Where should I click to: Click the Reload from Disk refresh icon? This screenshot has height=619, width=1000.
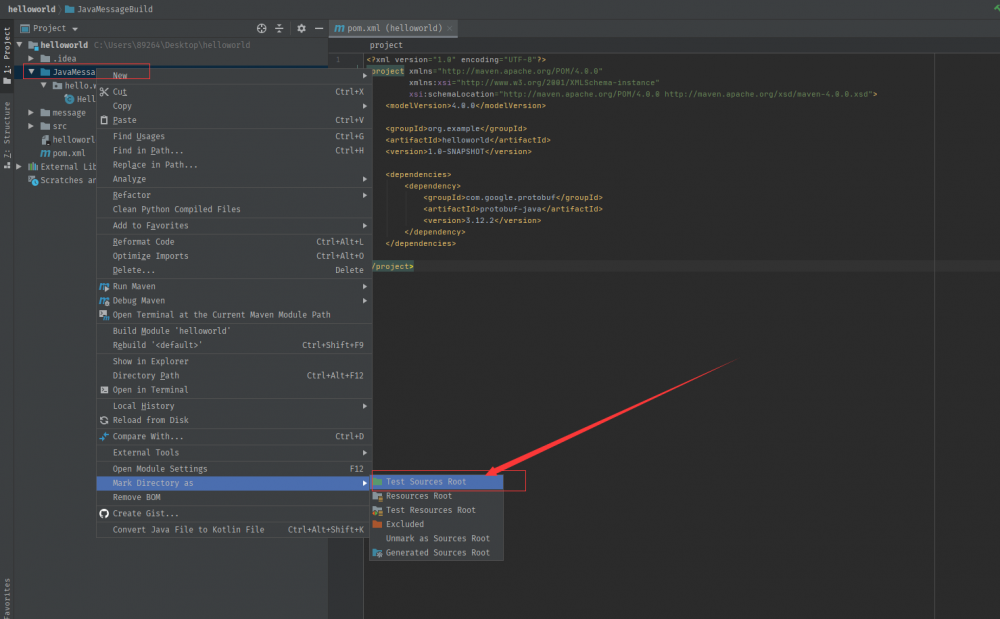[x=104, y=420]
